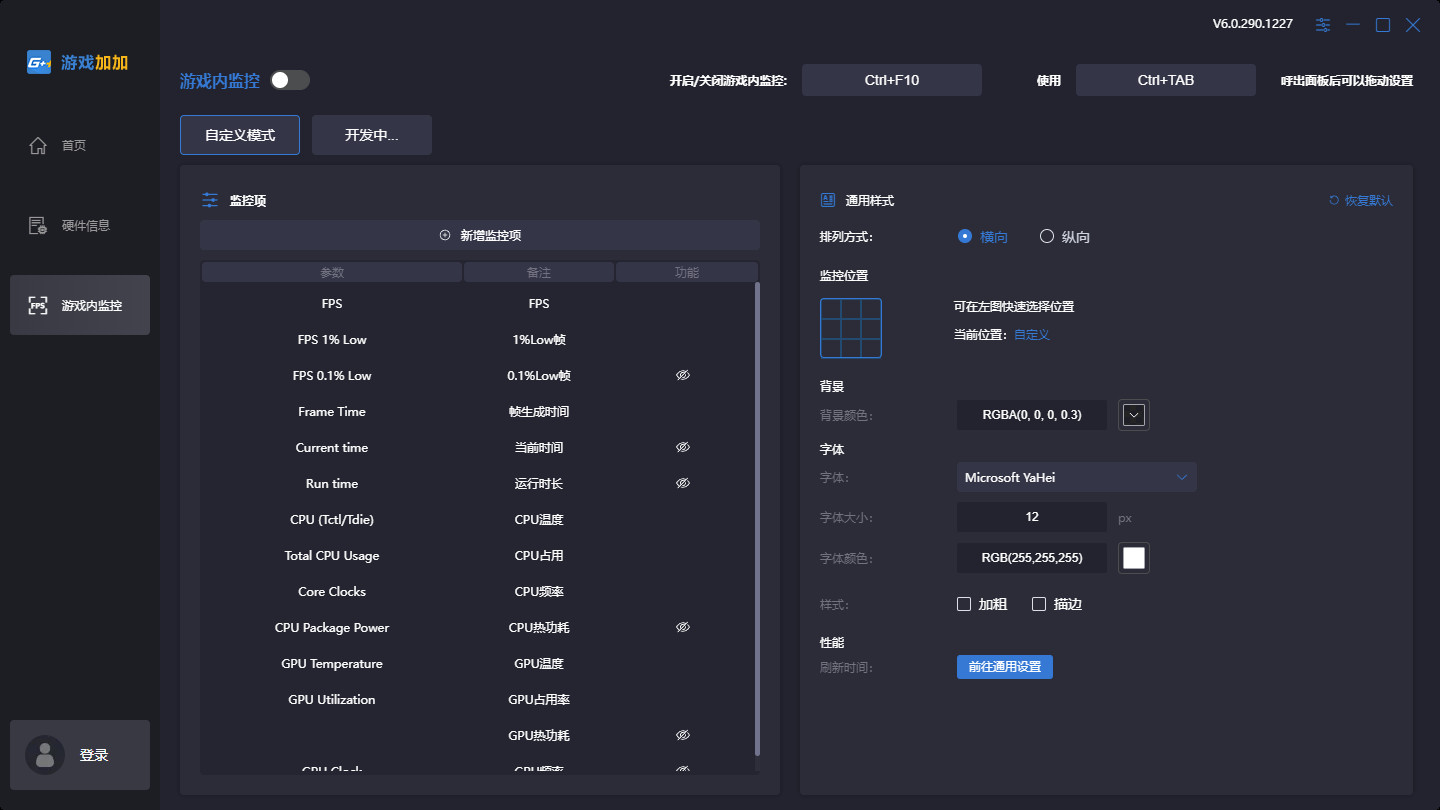Open the background color dropdown arrow
The height and width of the screenshot is (810, 1440).
[x=1133, y=414]
